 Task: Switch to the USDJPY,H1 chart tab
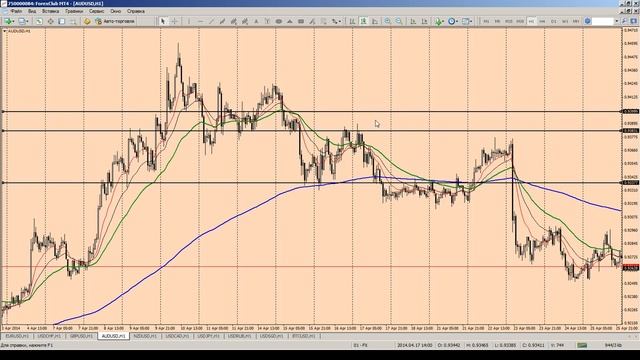[x=209, y=336]
